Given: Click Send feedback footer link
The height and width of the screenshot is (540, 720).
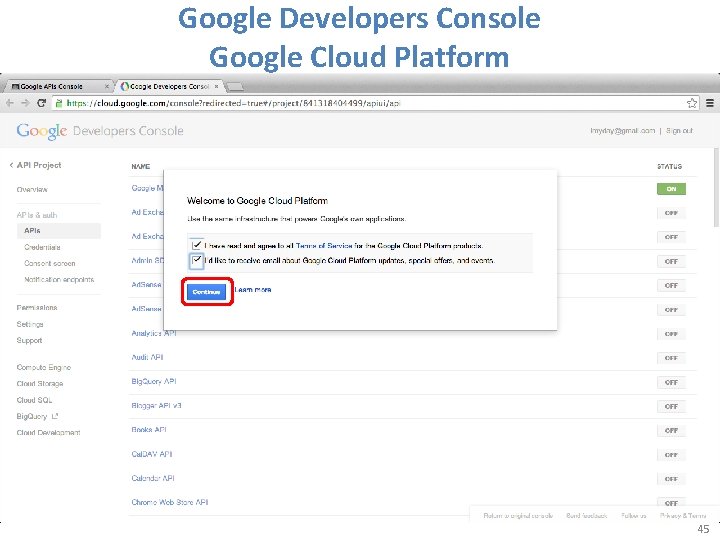Looking at the screenshot, I should point(587,516).
